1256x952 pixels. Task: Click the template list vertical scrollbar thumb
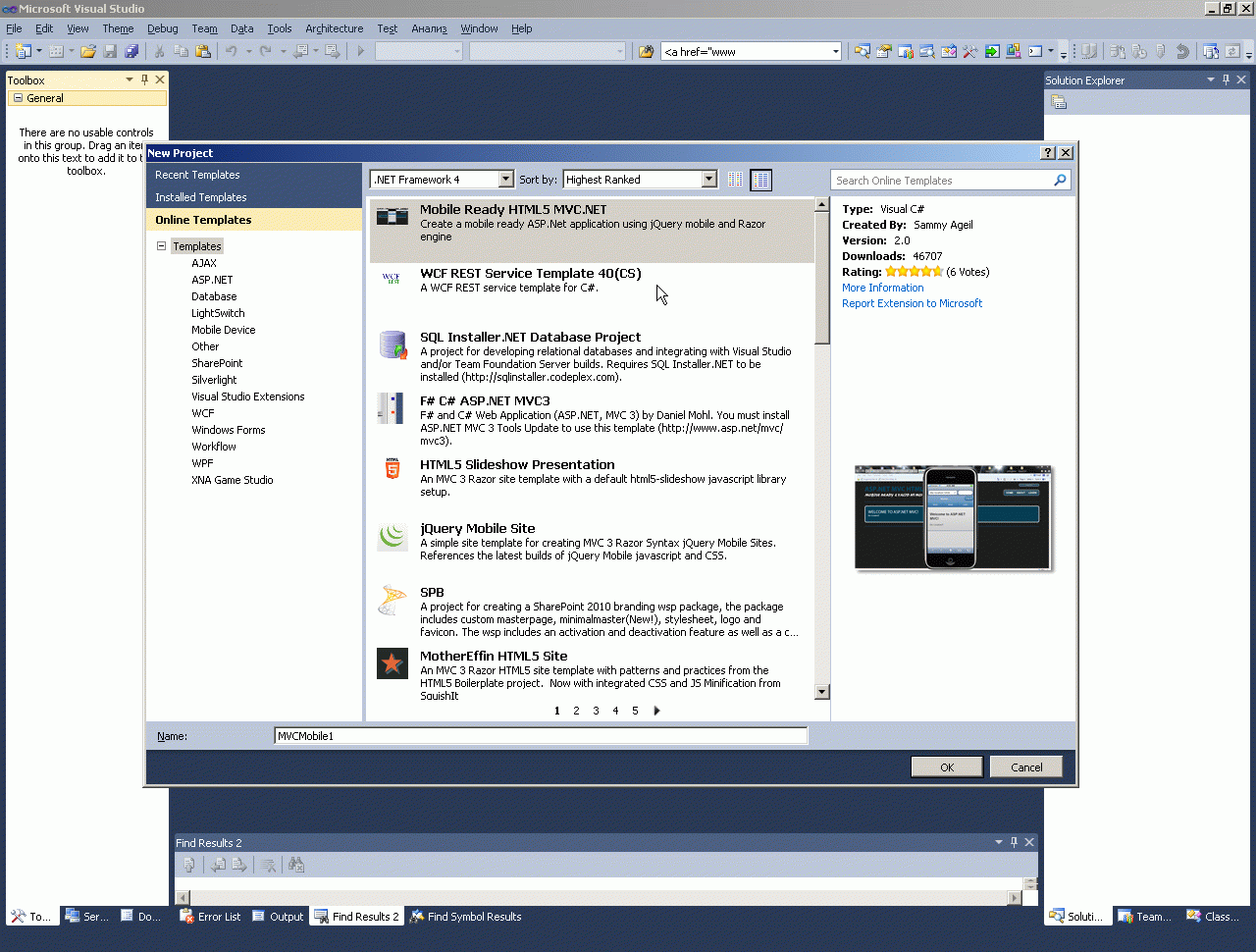pos(822,278)
